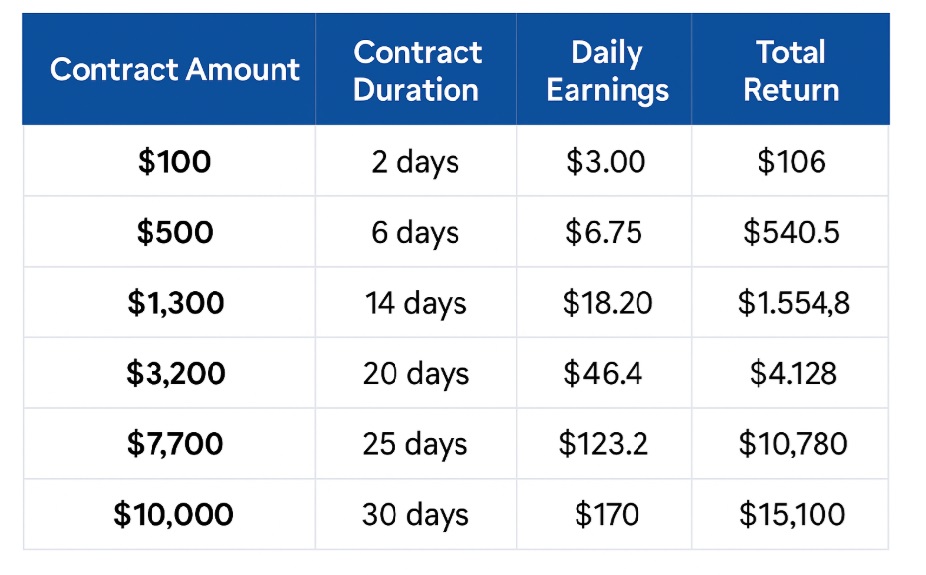Select the $46.4 daily earnings cell
This screenshot has height=575, width=926.
pos(603,373)
